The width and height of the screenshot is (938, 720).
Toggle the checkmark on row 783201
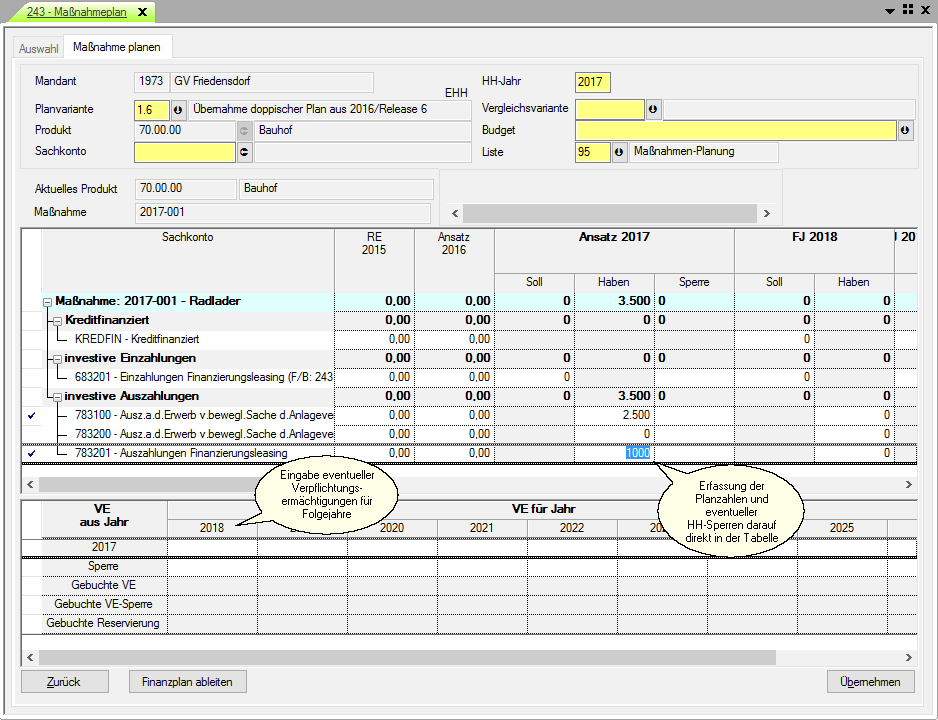(31, 453)
